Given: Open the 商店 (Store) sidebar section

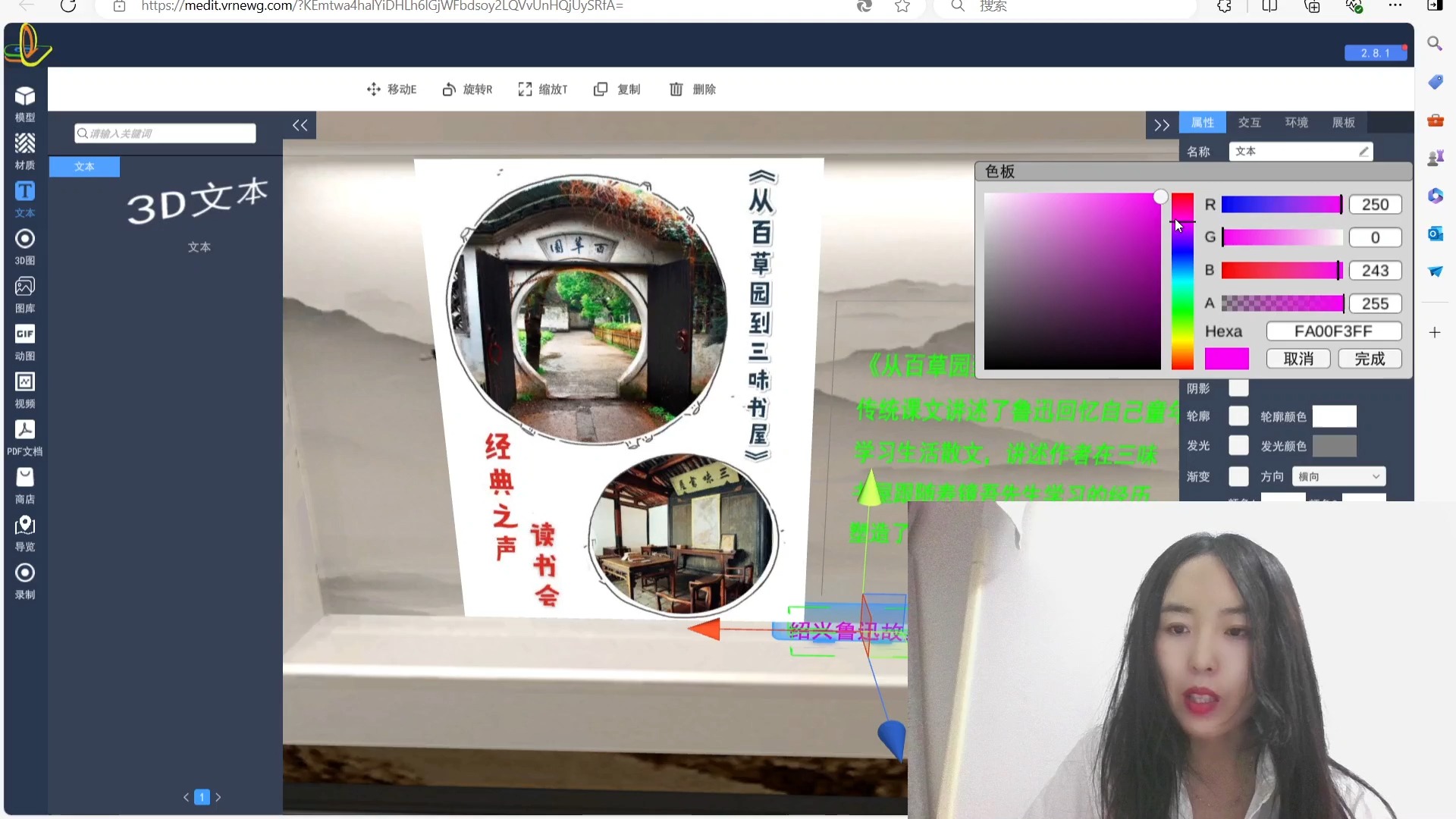Looking at the screenshot, I should 25,486.
